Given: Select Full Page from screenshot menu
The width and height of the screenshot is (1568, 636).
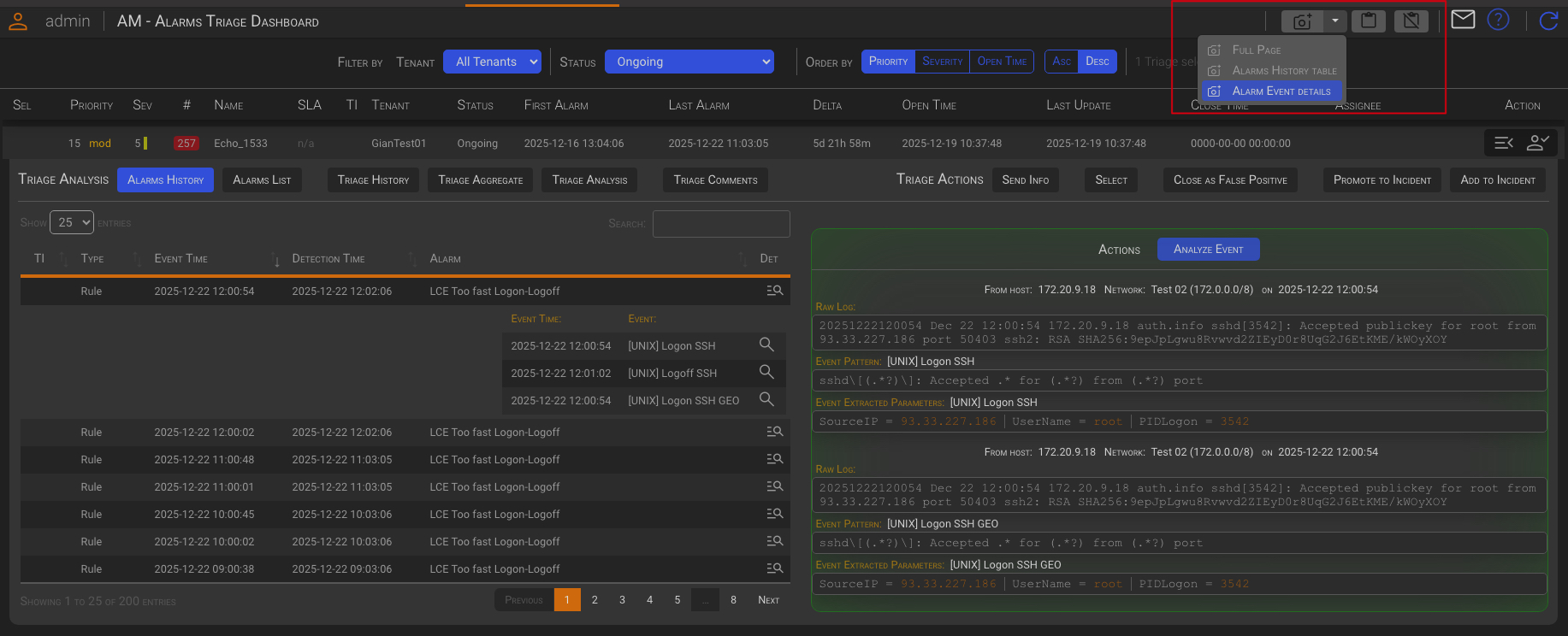Looking at the screenshot, I should [1256, 50].
